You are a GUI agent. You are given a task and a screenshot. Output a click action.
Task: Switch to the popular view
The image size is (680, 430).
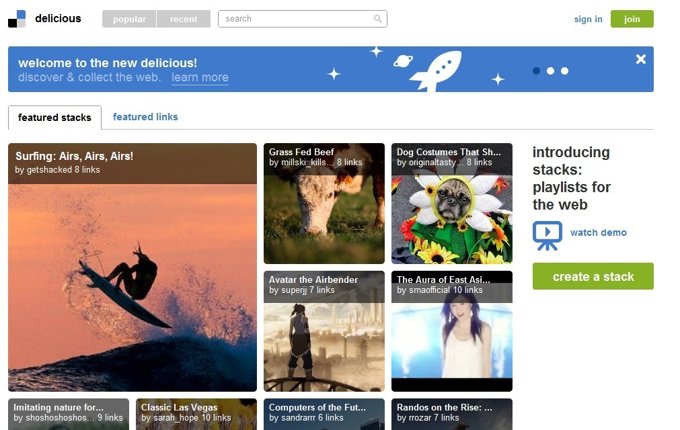point(129,19)
